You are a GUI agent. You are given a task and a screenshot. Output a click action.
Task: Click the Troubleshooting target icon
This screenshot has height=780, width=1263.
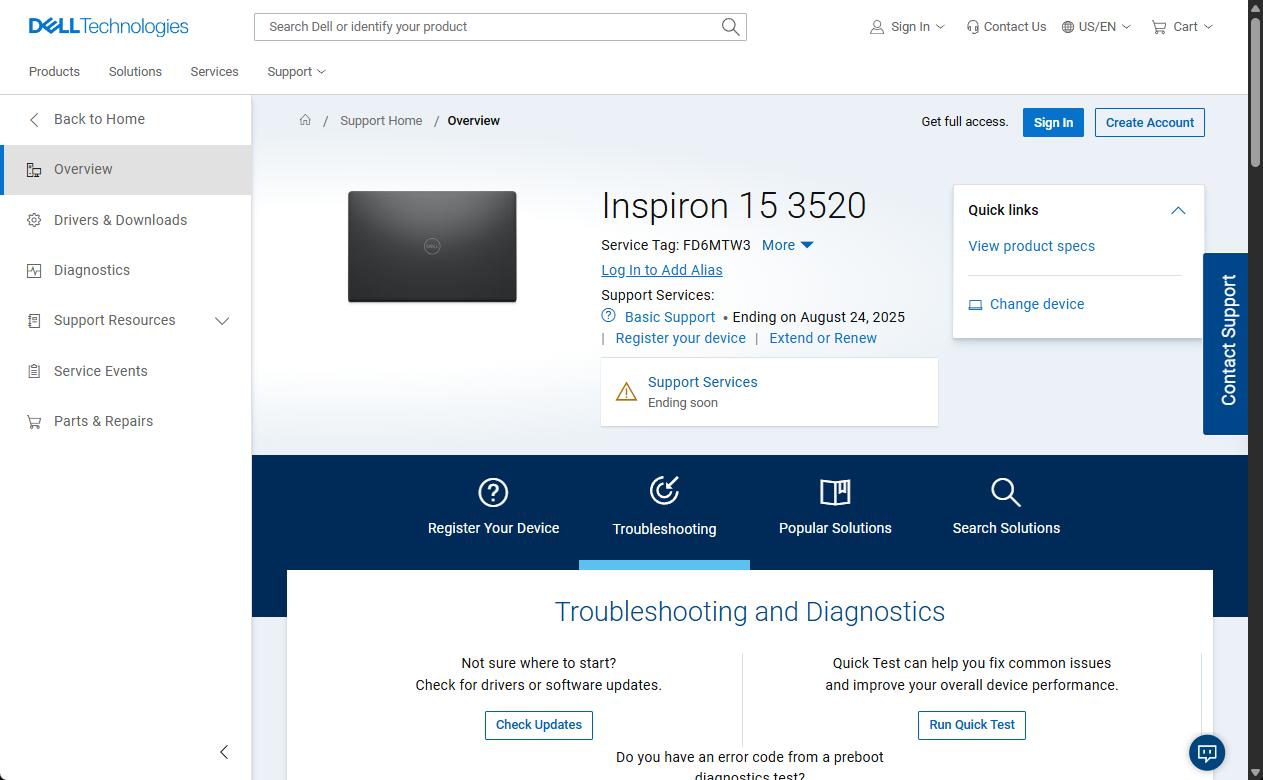coord(664,490)
